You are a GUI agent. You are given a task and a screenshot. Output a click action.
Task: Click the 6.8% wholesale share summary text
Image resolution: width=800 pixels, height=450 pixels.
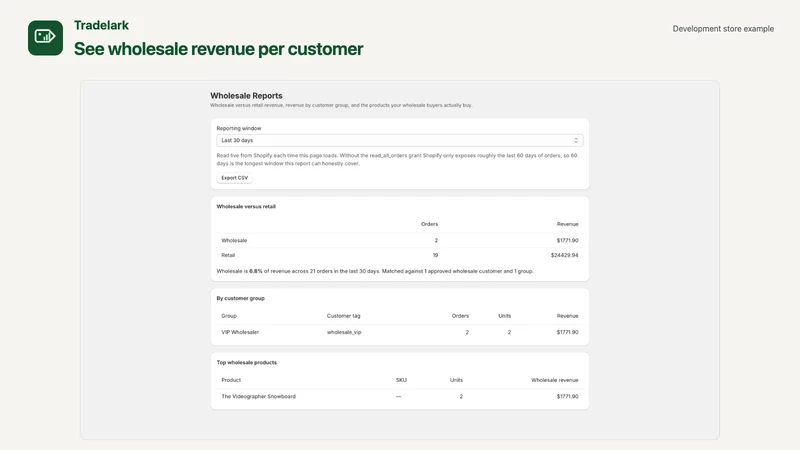[375, 271]
